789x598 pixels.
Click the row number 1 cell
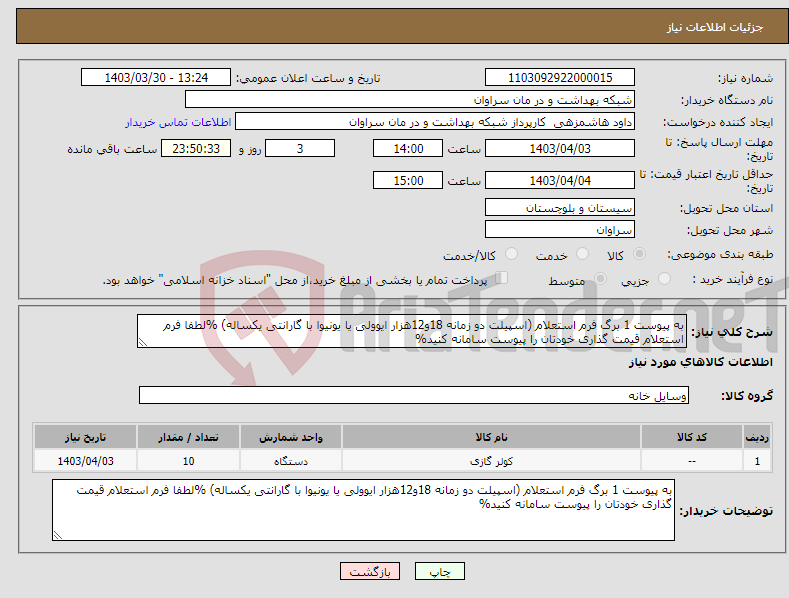tap(757, 461)
